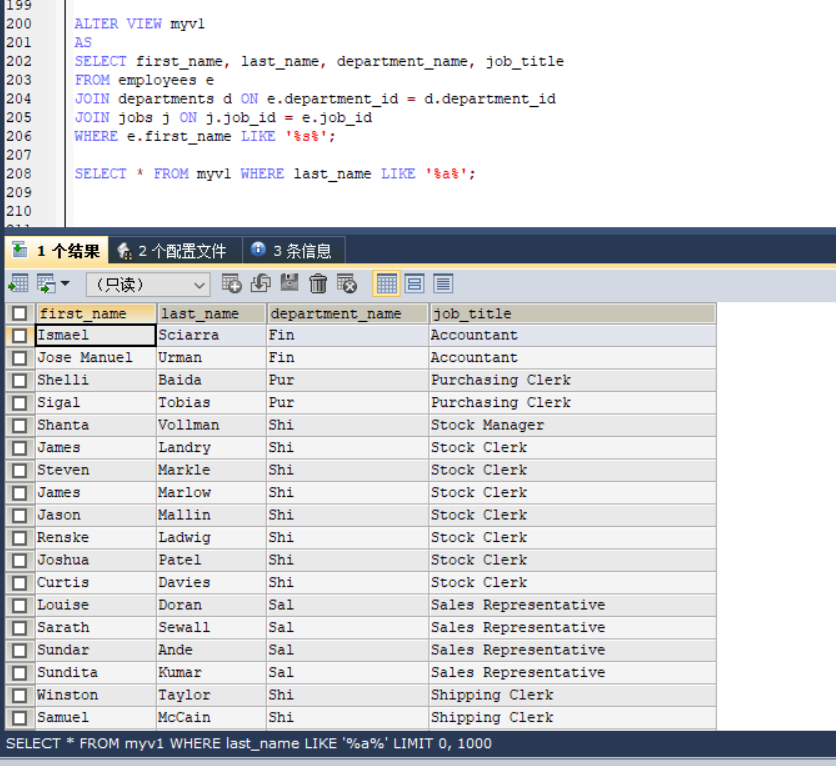Switch to grid view mode

coord(387,284)
